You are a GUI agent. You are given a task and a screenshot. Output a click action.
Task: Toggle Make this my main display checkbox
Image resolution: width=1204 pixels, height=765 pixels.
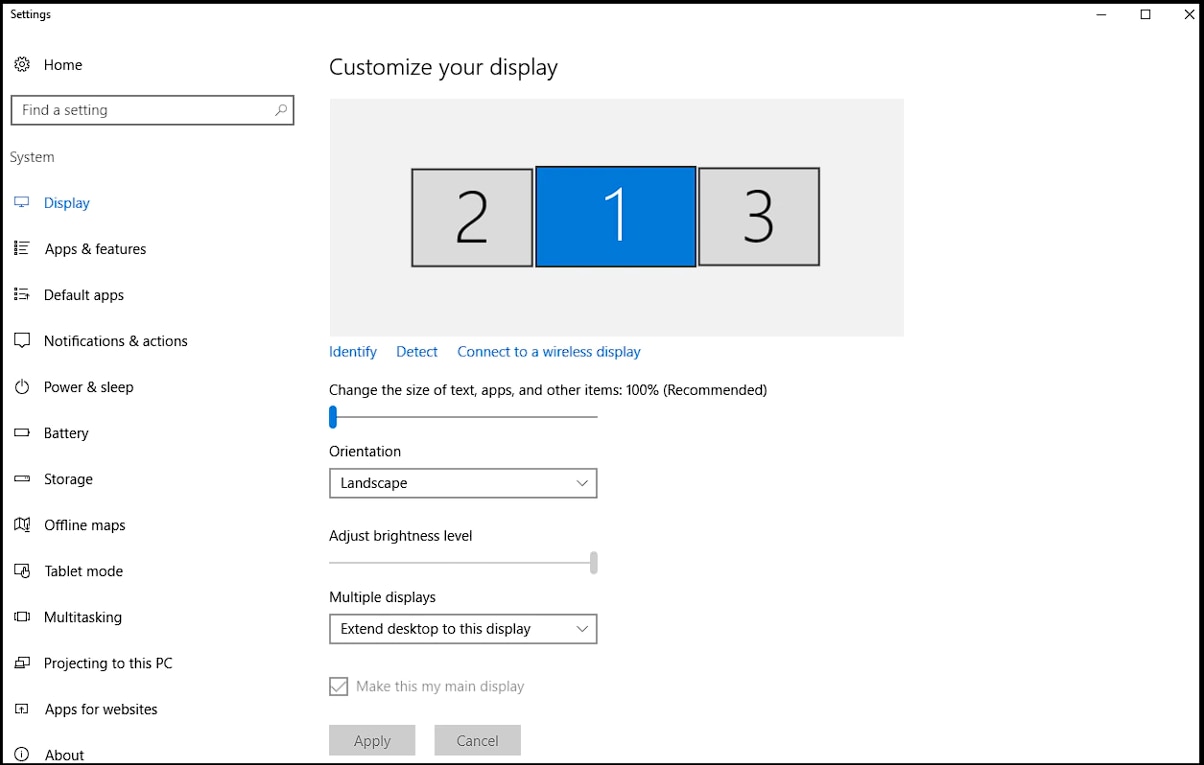(339, 686)
